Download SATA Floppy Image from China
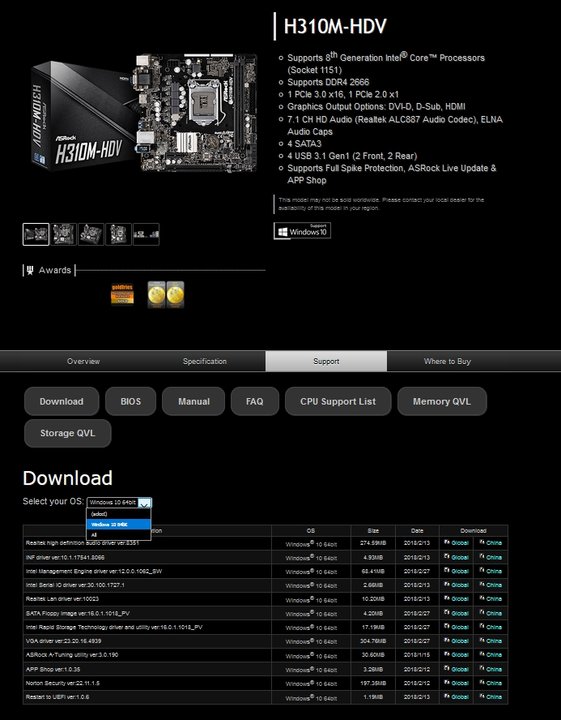Screen dimensions: 561x720 (x=491, y=613)
